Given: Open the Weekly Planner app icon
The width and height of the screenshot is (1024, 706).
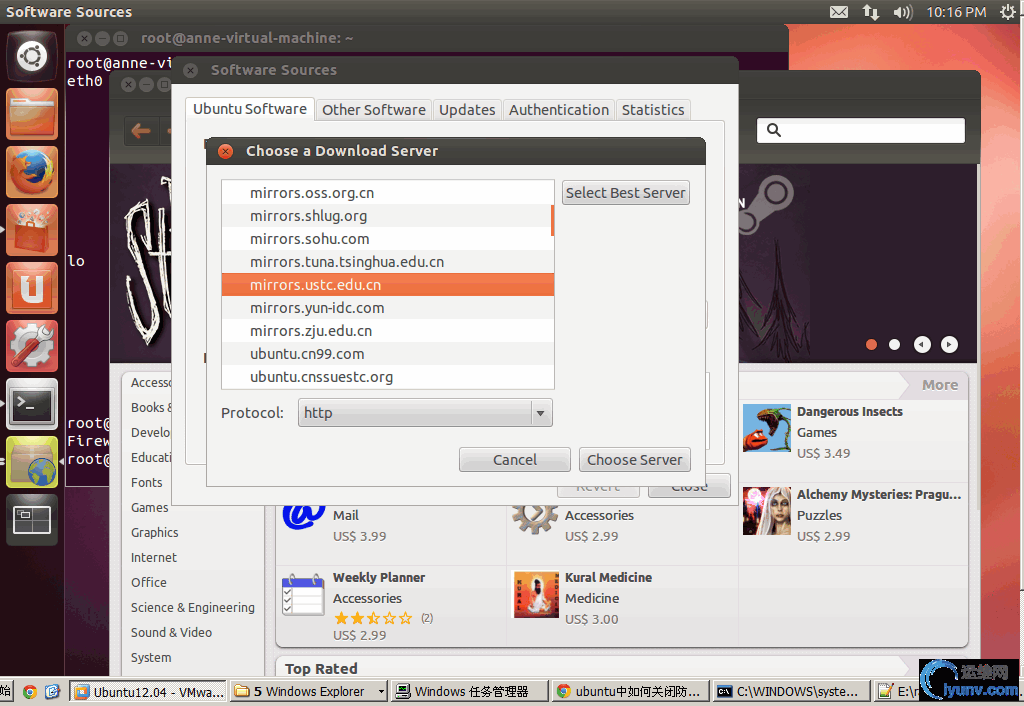Looking at the screenshot, I should pos(303,594).
